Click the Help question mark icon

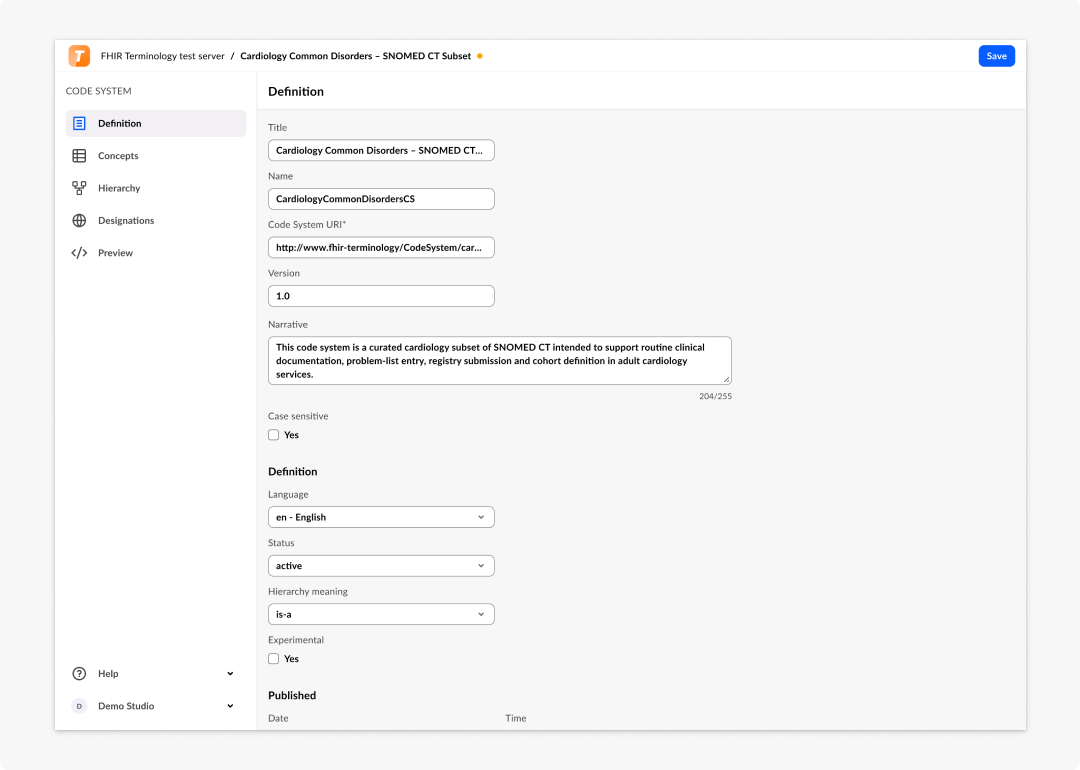(x=79, y=674)
